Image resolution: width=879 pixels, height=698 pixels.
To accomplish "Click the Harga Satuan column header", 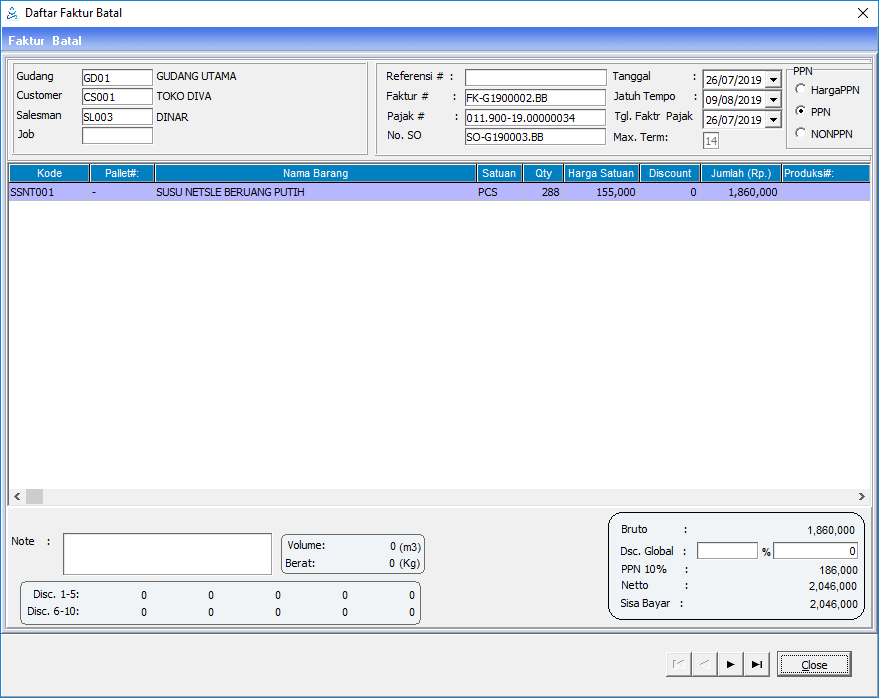I will [601, 173].
